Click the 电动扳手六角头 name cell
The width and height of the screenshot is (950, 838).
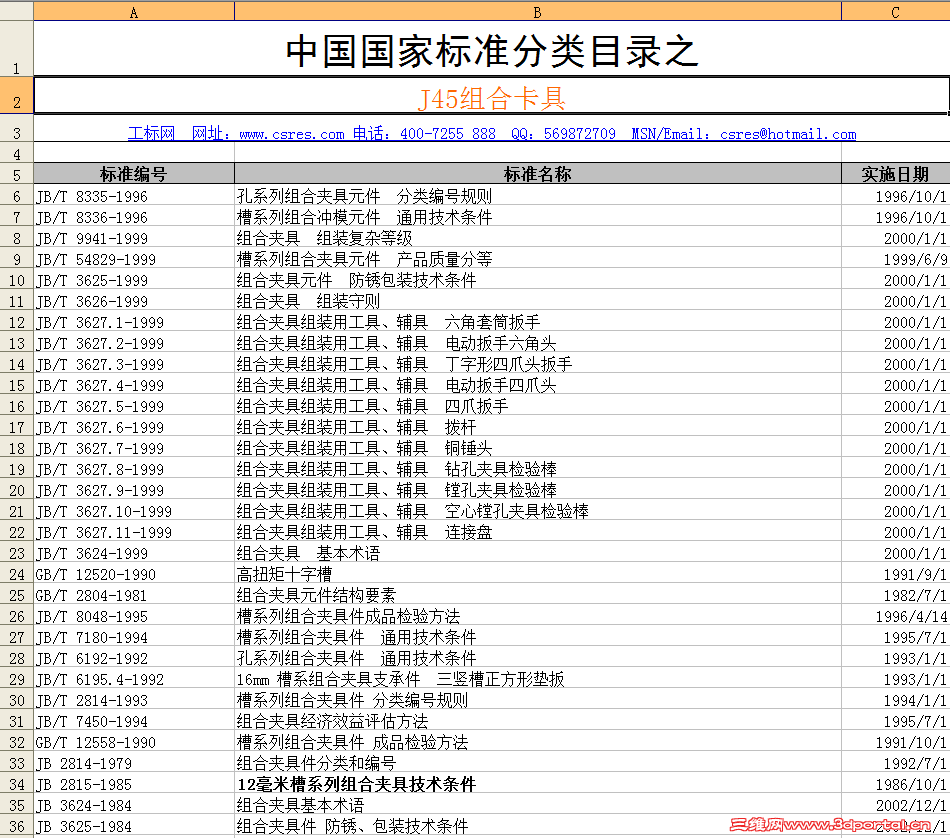(537, 343)
